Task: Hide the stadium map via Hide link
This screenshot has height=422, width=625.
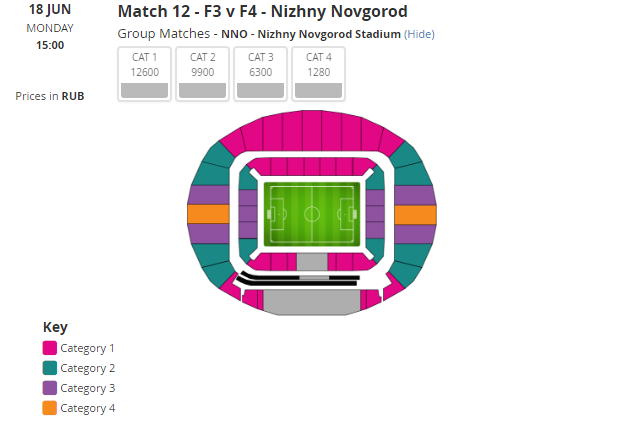Action: (419, 34)
